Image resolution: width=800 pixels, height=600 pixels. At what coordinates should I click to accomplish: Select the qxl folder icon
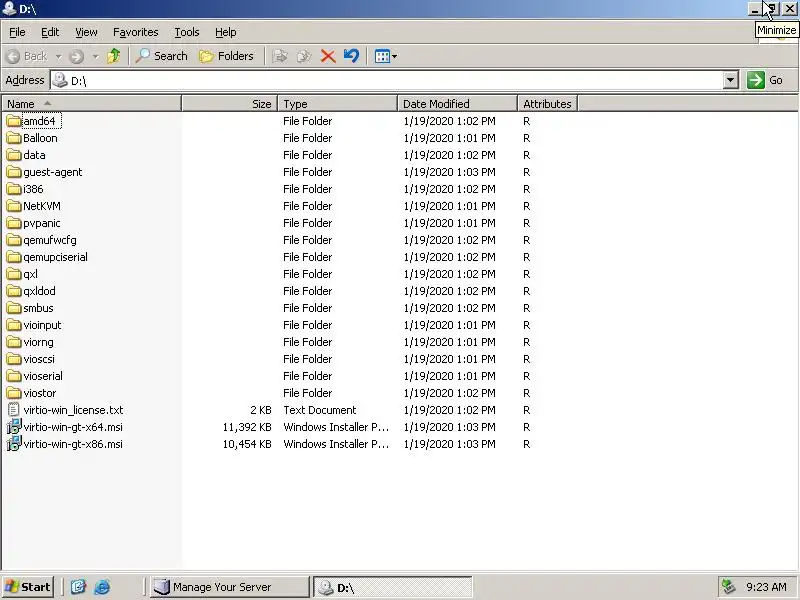(14, 274)
